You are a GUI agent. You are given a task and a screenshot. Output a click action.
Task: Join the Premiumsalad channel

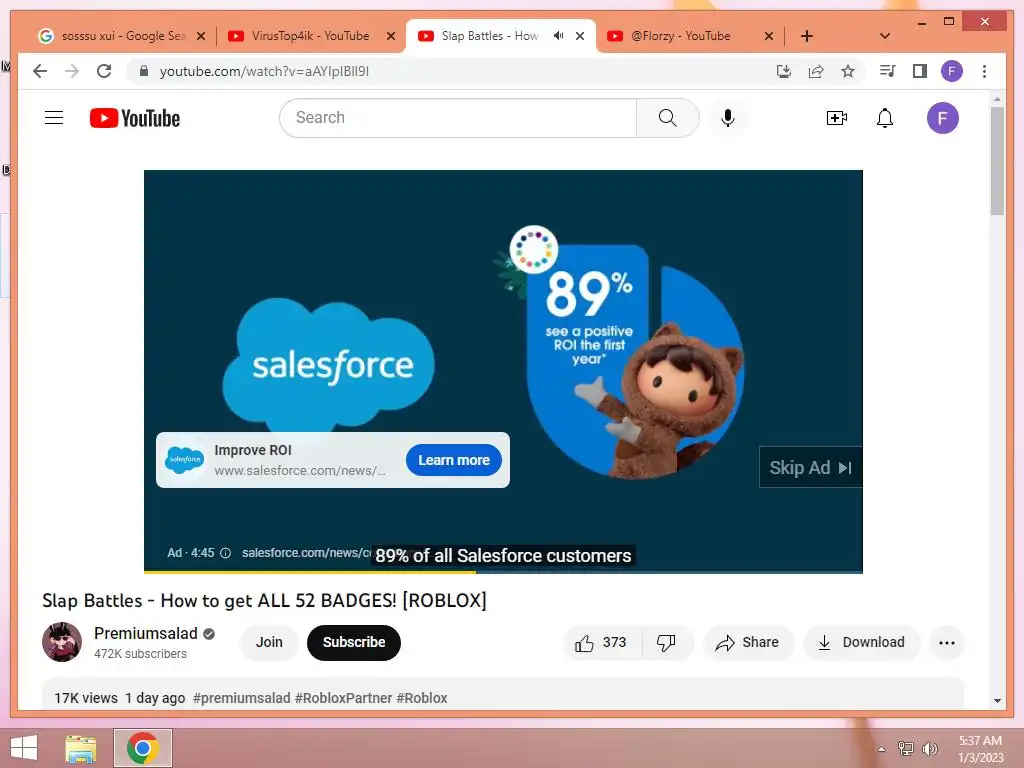[x=269, y=643]
